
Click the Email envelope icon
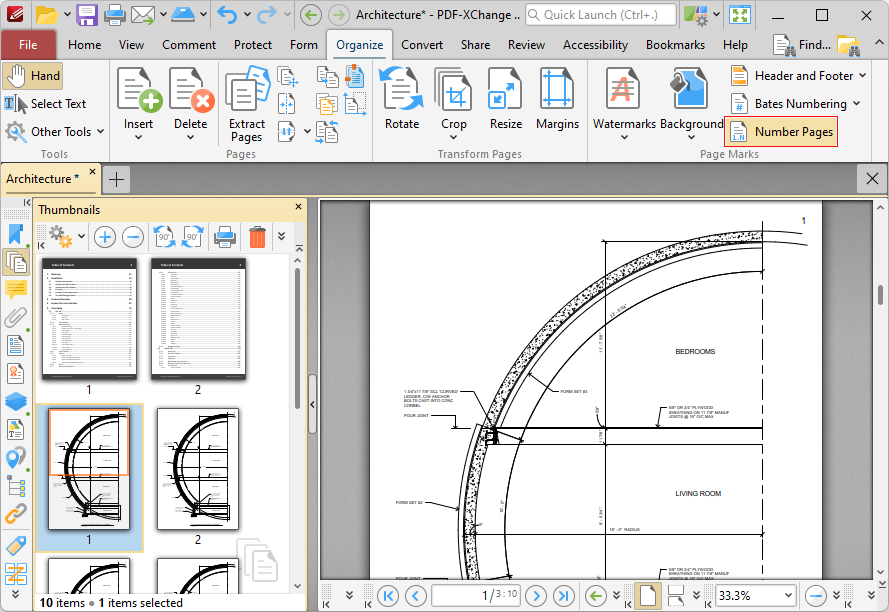point(143,15)
